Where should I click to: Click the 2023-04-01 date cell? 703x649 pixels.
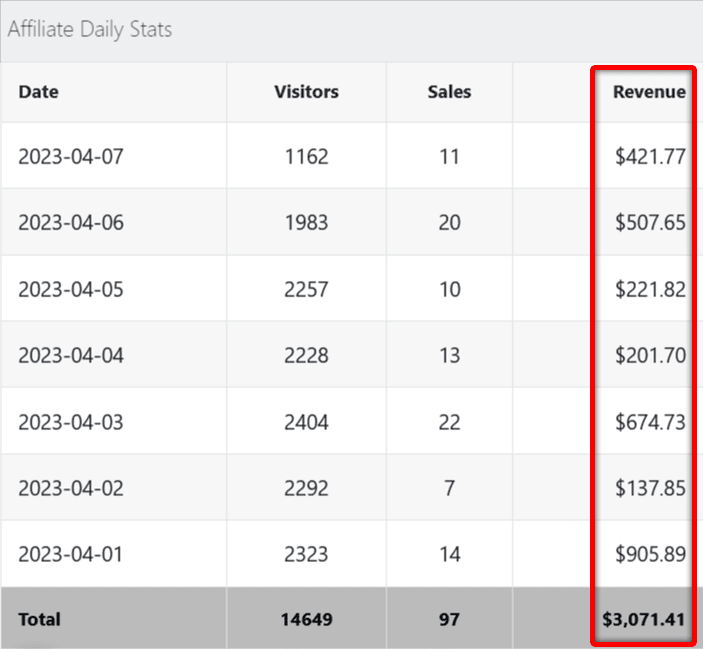(x=71, y=554)
